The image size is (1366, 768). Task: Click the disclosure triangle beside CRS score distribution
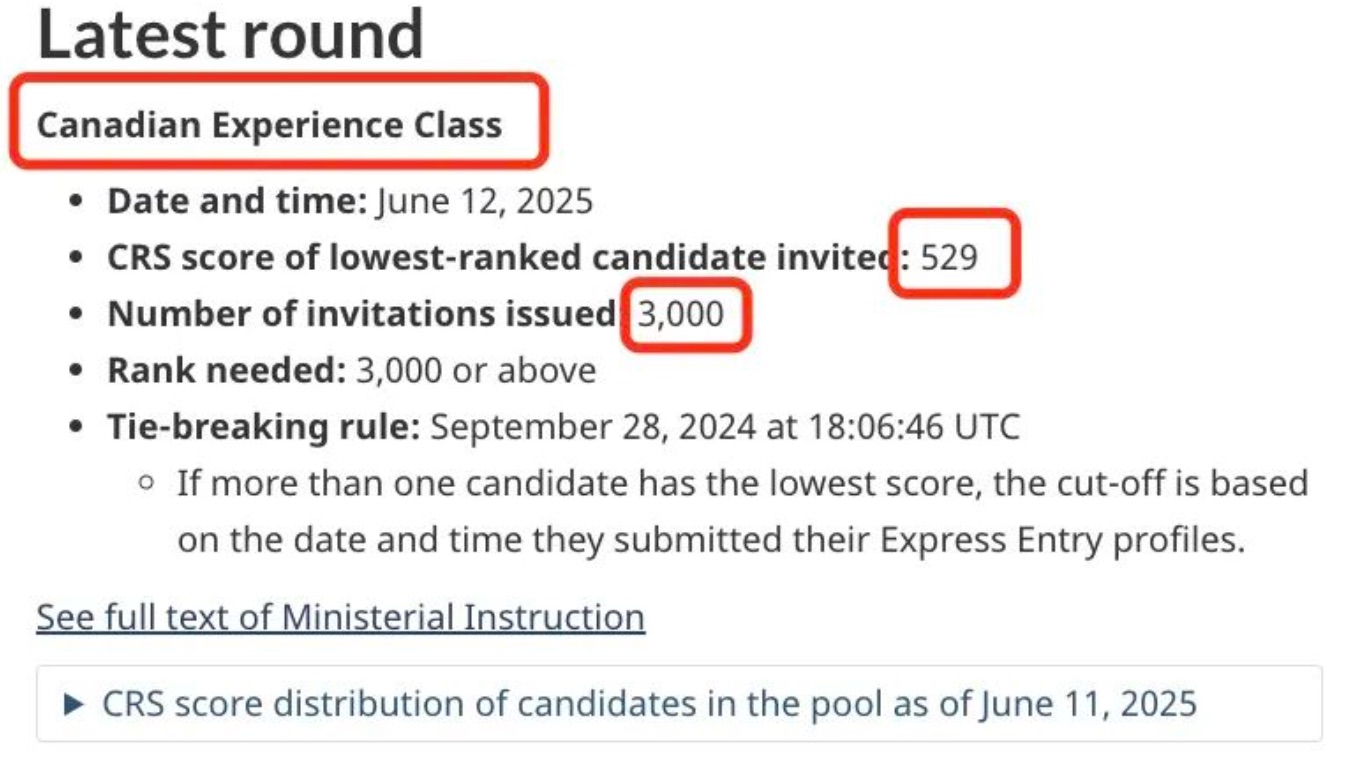pyautogui.click(x=73, y=705)
